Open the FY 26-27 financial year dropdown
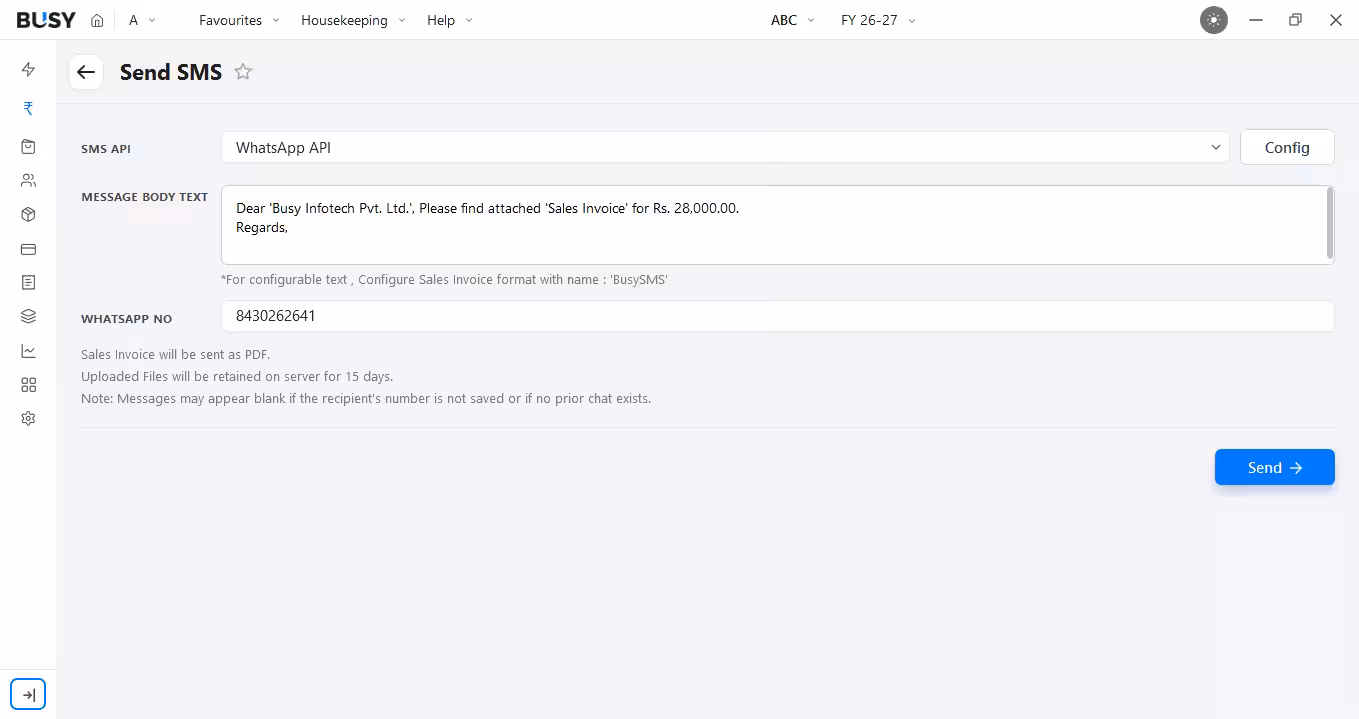Viewport: 1359px width, 719px height. 878,20
